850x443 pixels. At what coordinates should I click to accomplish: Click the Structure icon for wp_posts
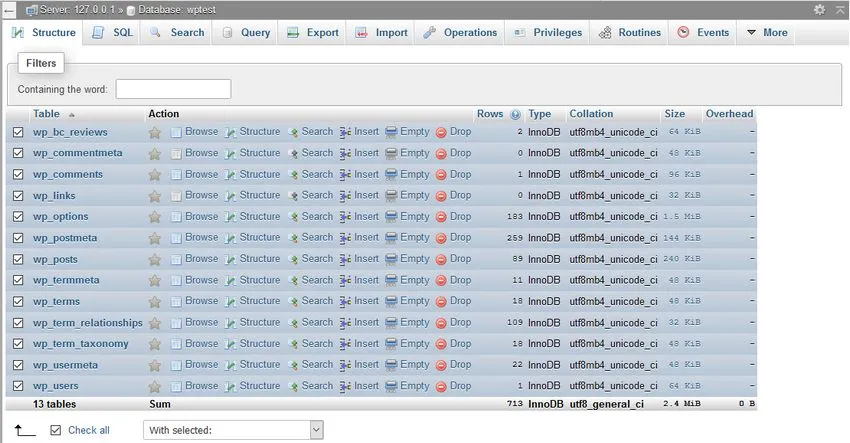230,259
